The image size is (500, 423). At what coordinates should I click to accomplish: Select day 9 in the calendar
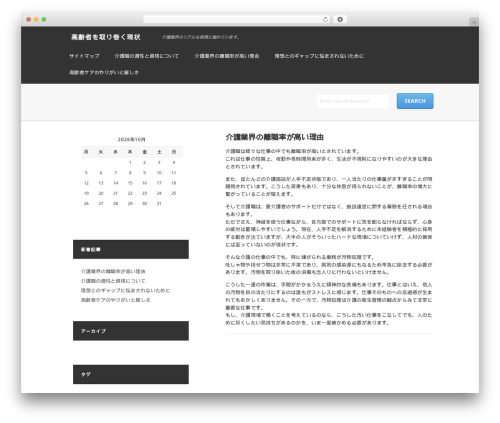pos(144,173)
